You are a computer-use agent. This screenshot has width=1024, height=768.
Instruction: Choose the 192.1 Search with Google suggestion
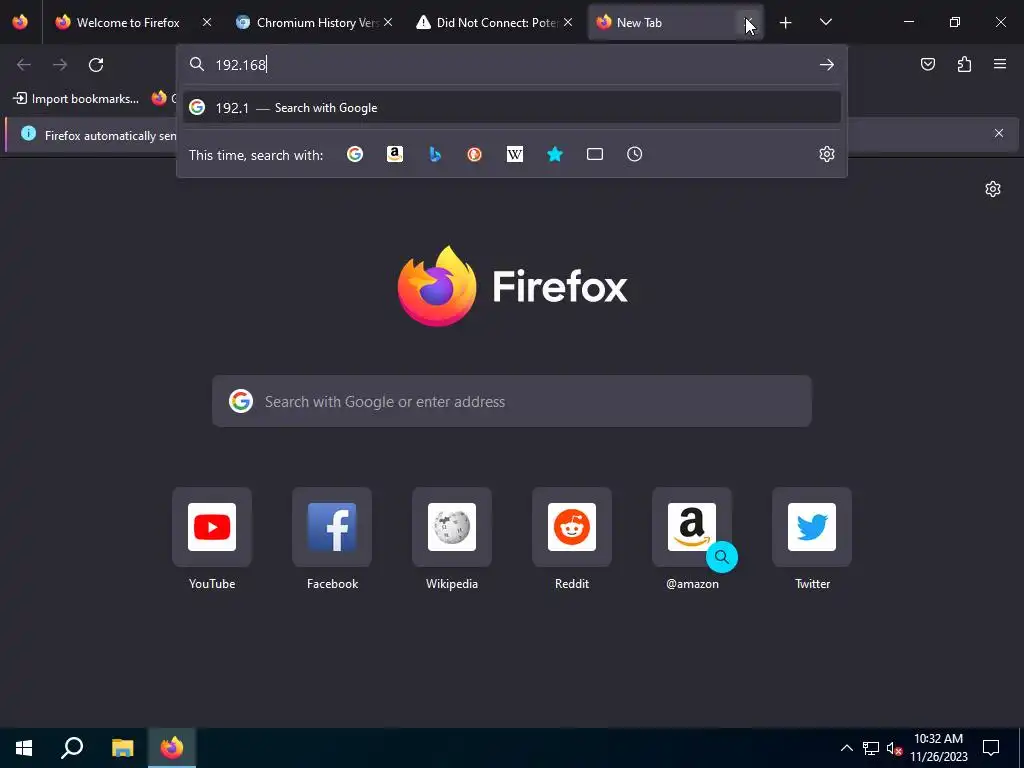(512, 108)
